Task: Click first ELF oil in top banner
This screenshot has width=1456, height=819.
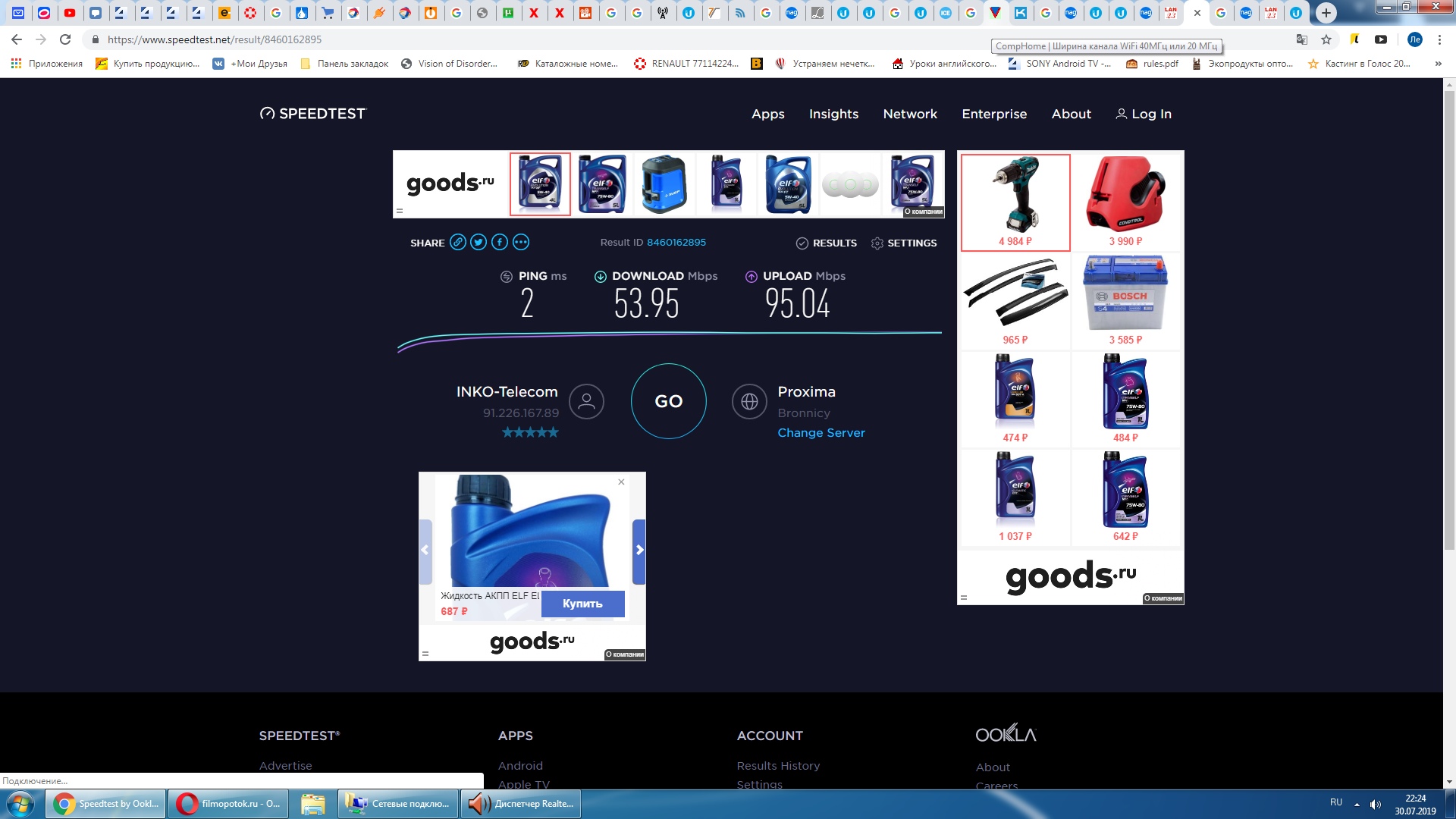Action: [x=540, y=184]
